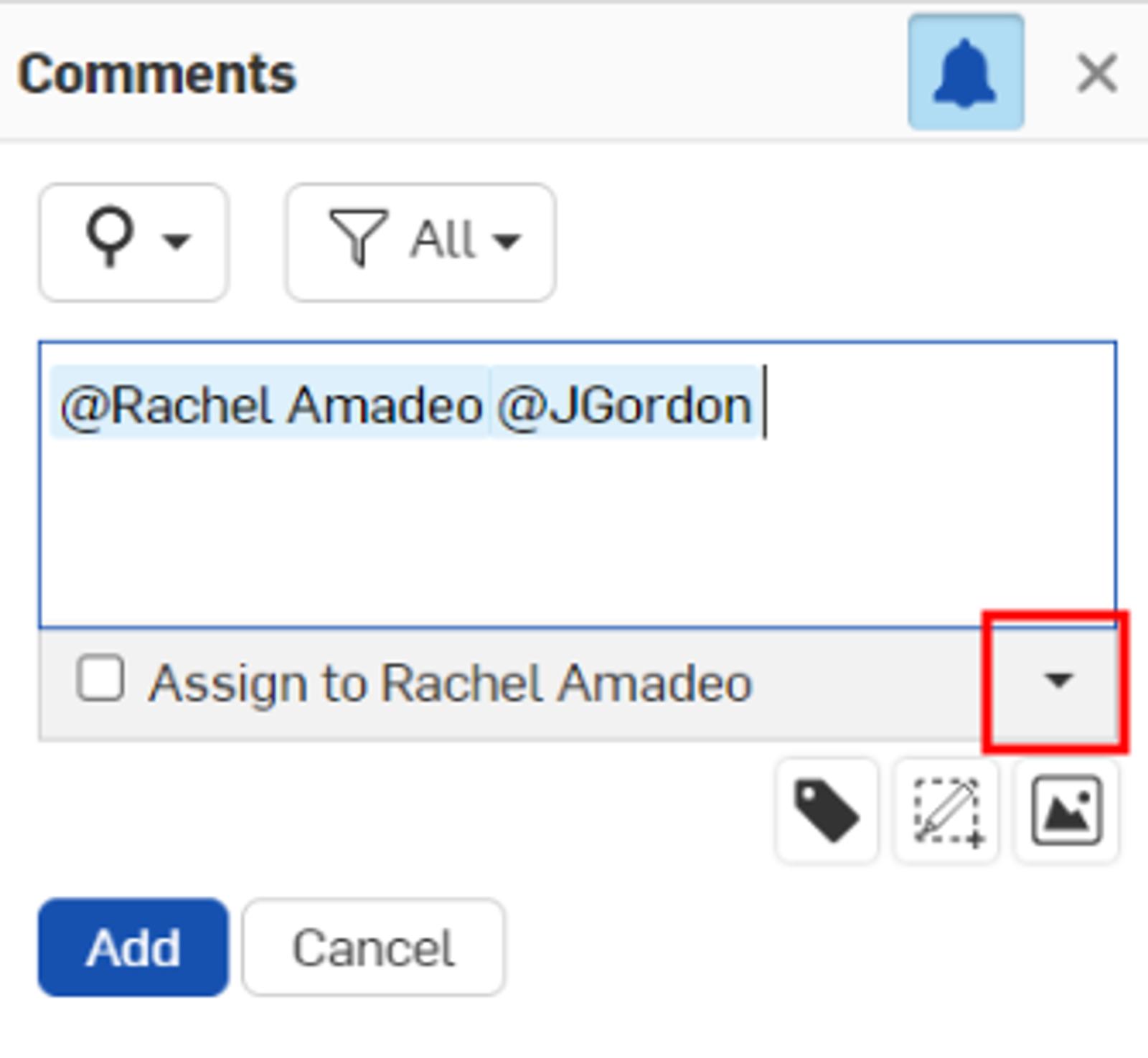Click the funnel filter icon
Image resolution: width=1148 pixels, height=1058 pixels.
[x=357, y=237]
